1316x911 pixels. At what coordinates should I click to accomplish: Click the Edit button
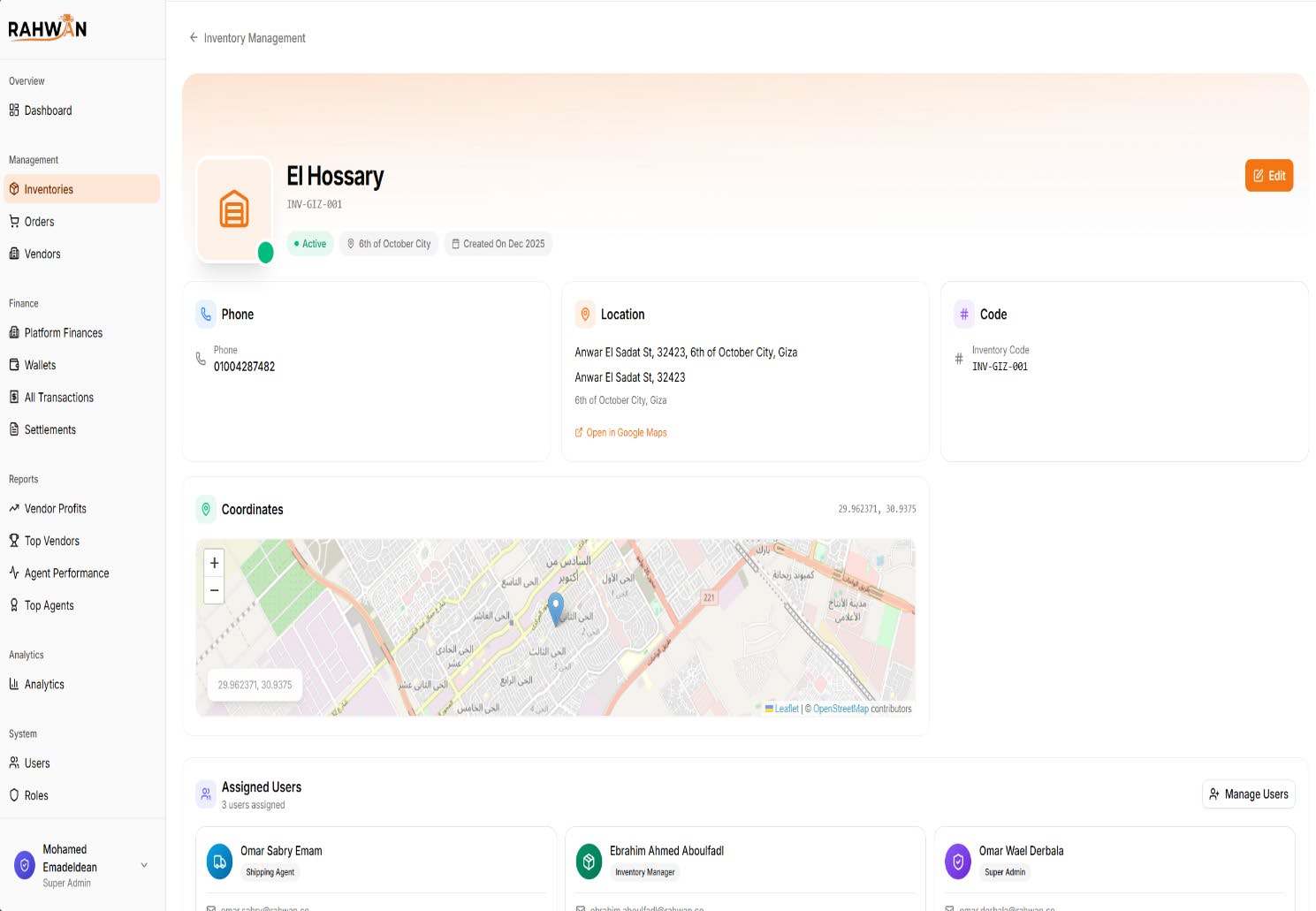point(1269,176)
